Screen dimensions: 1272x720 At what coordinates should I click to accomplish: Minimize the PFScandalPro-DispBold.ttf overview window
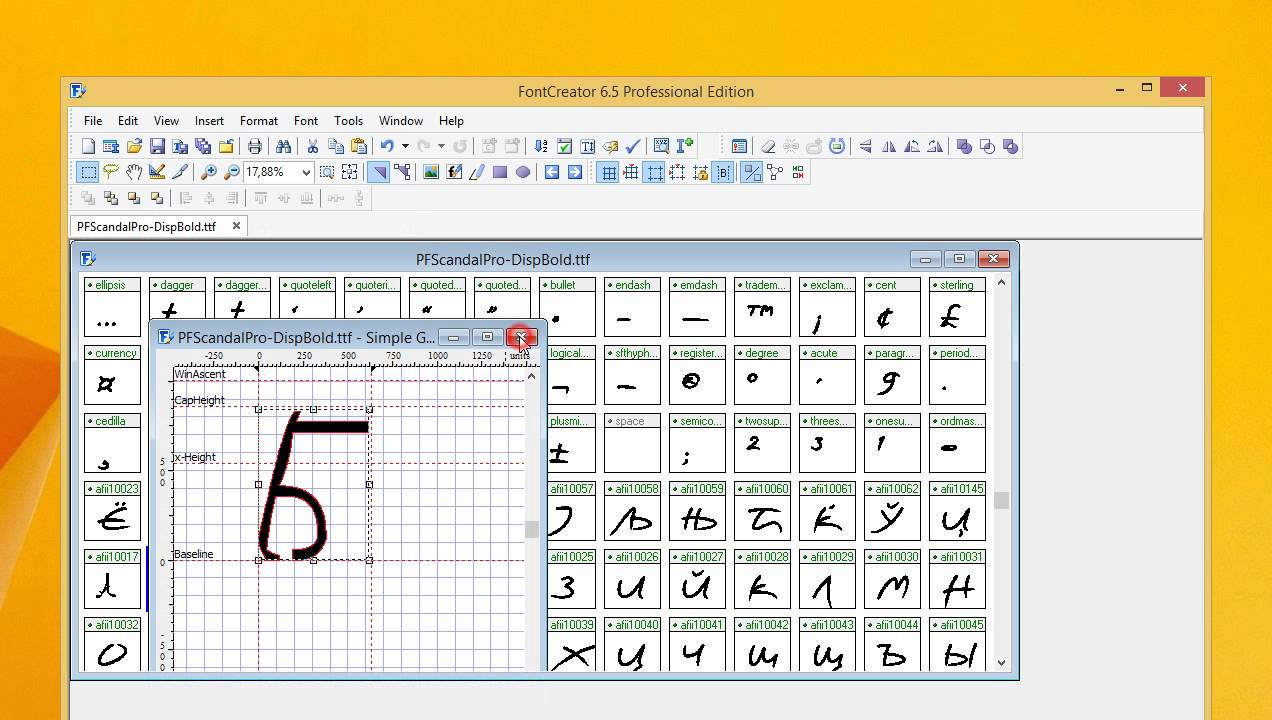click(925, 259)
